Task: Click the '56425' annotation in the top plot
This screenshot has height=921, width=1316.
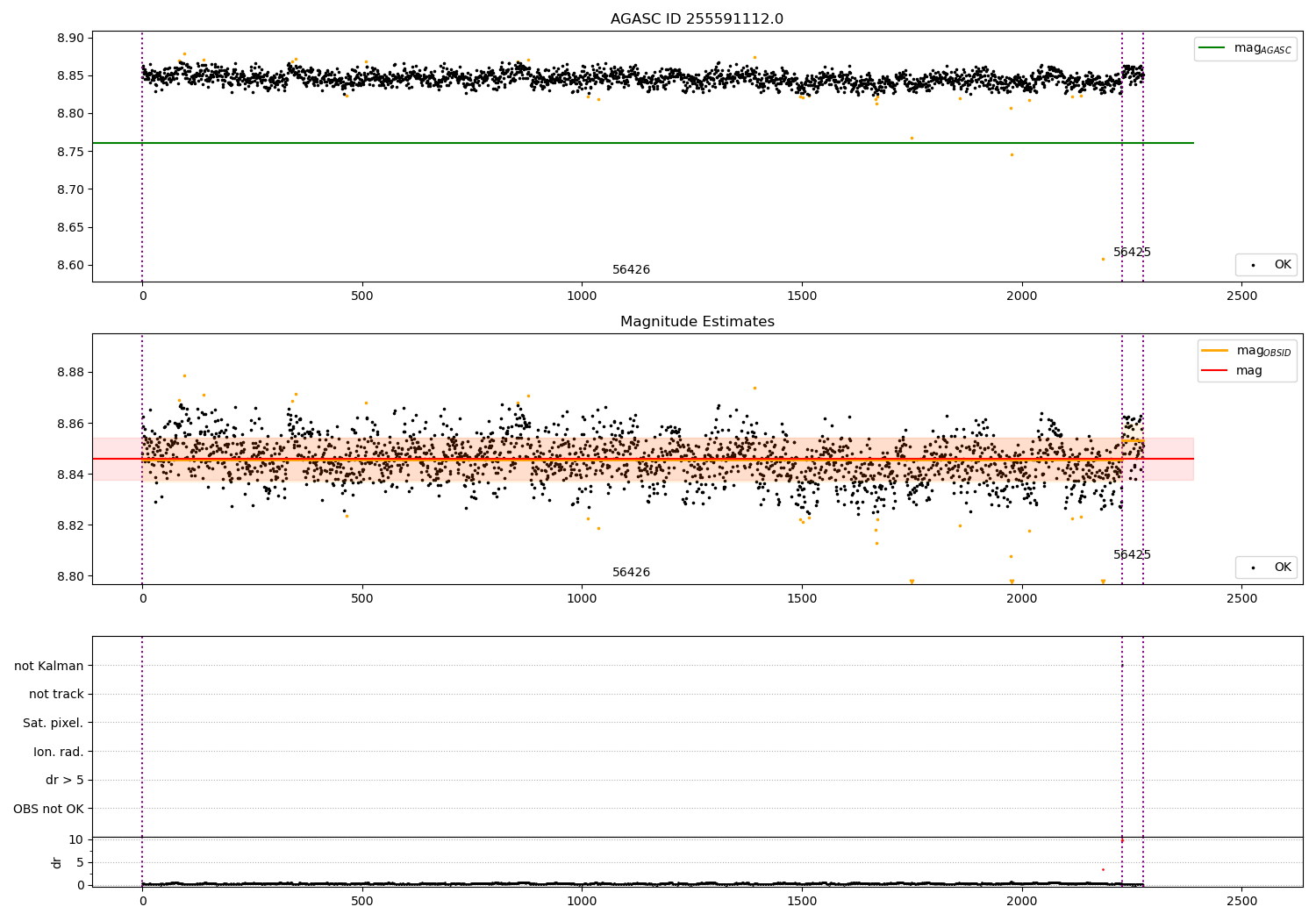Action: pyautogui.click(x=1132, y=253)
